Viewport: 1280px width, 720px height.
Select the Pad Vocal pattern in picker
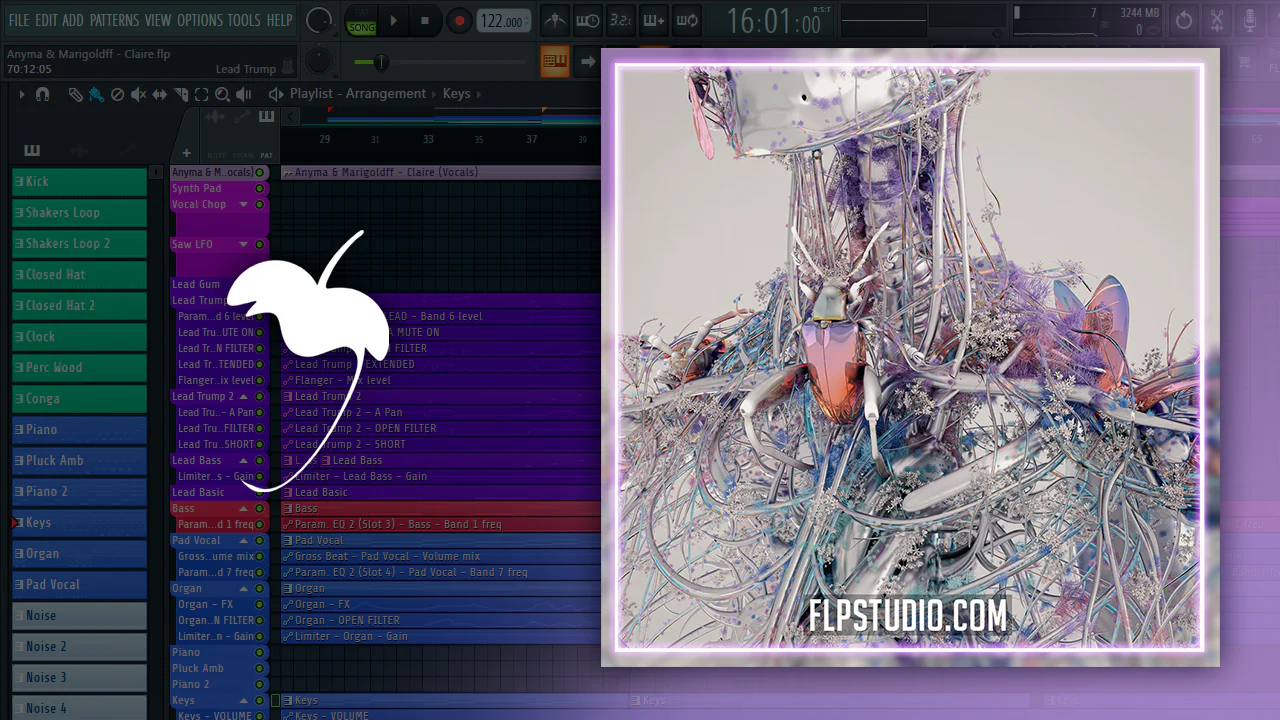point(79,585)
